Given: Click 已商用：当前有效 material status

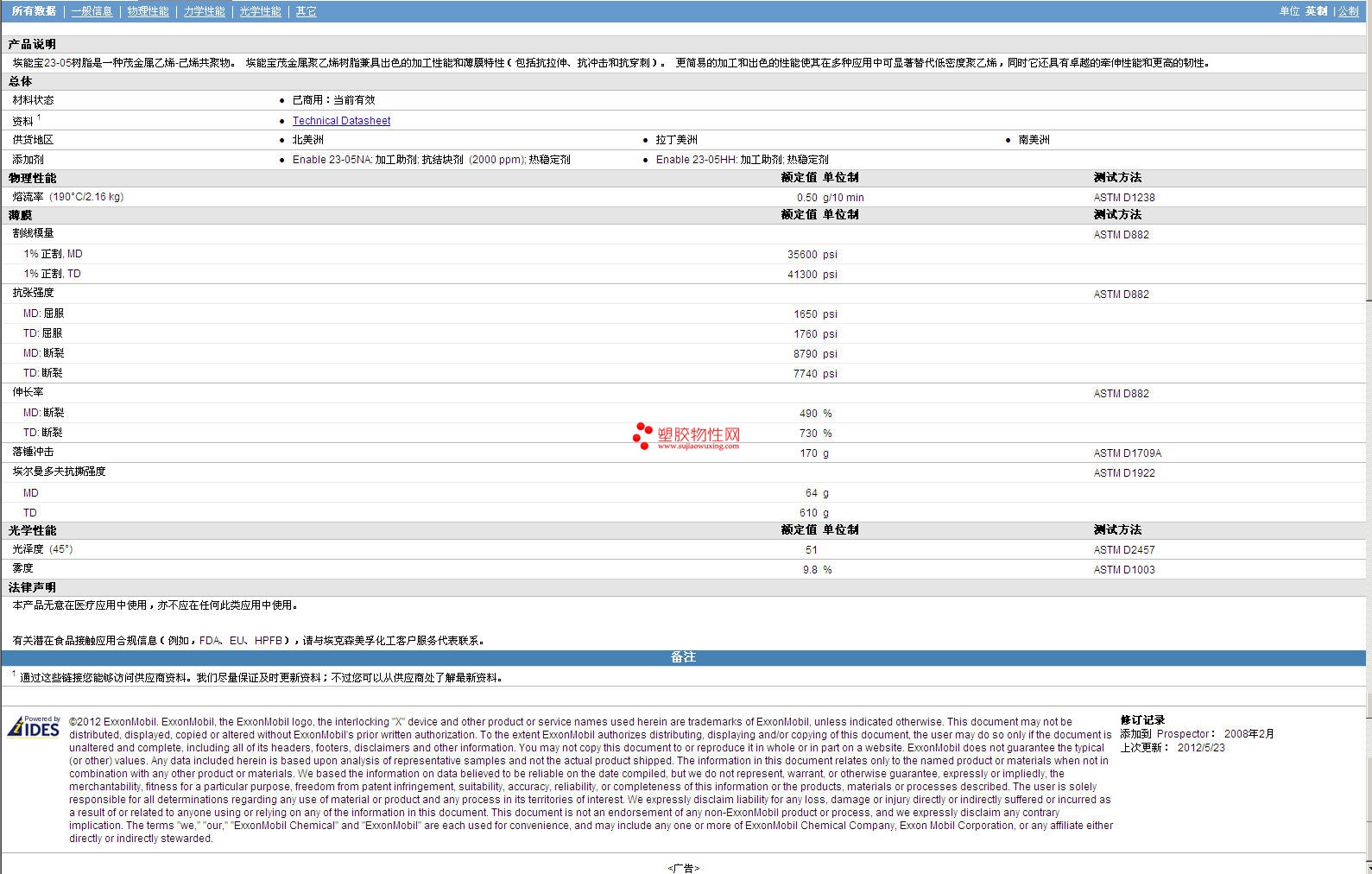Looking at the screenshot, I should [x=333, y=100].
